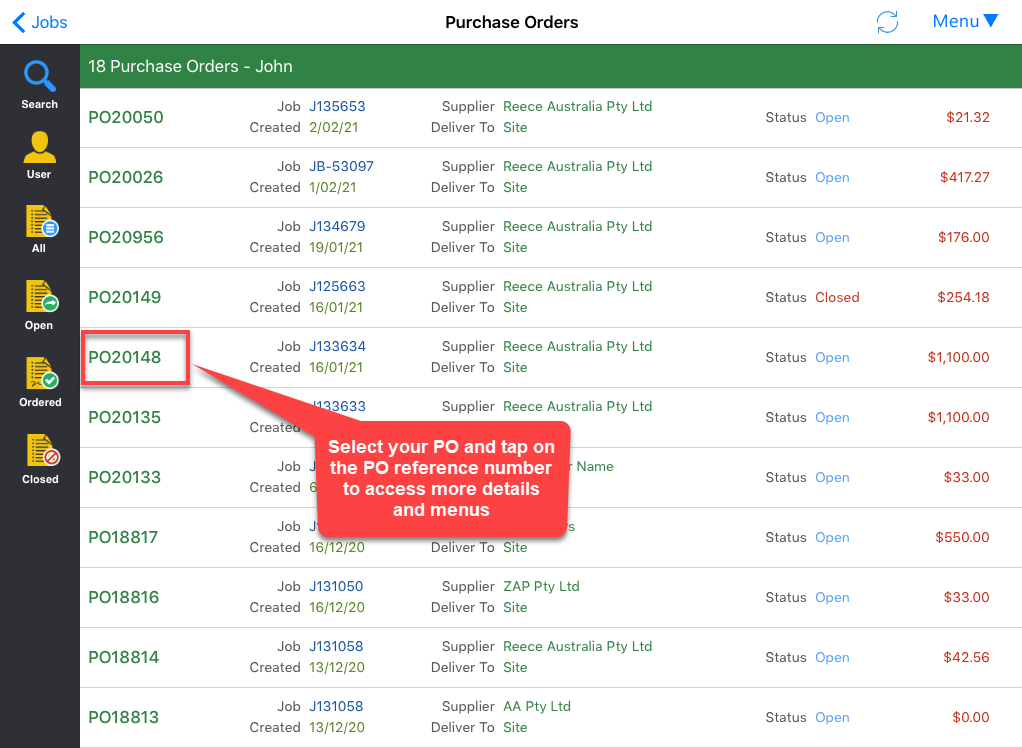Image resolution: width=1022 pixels, height=748 pixels.
Task: Open the Search icon in sidebar
Action: pos(39,84)
